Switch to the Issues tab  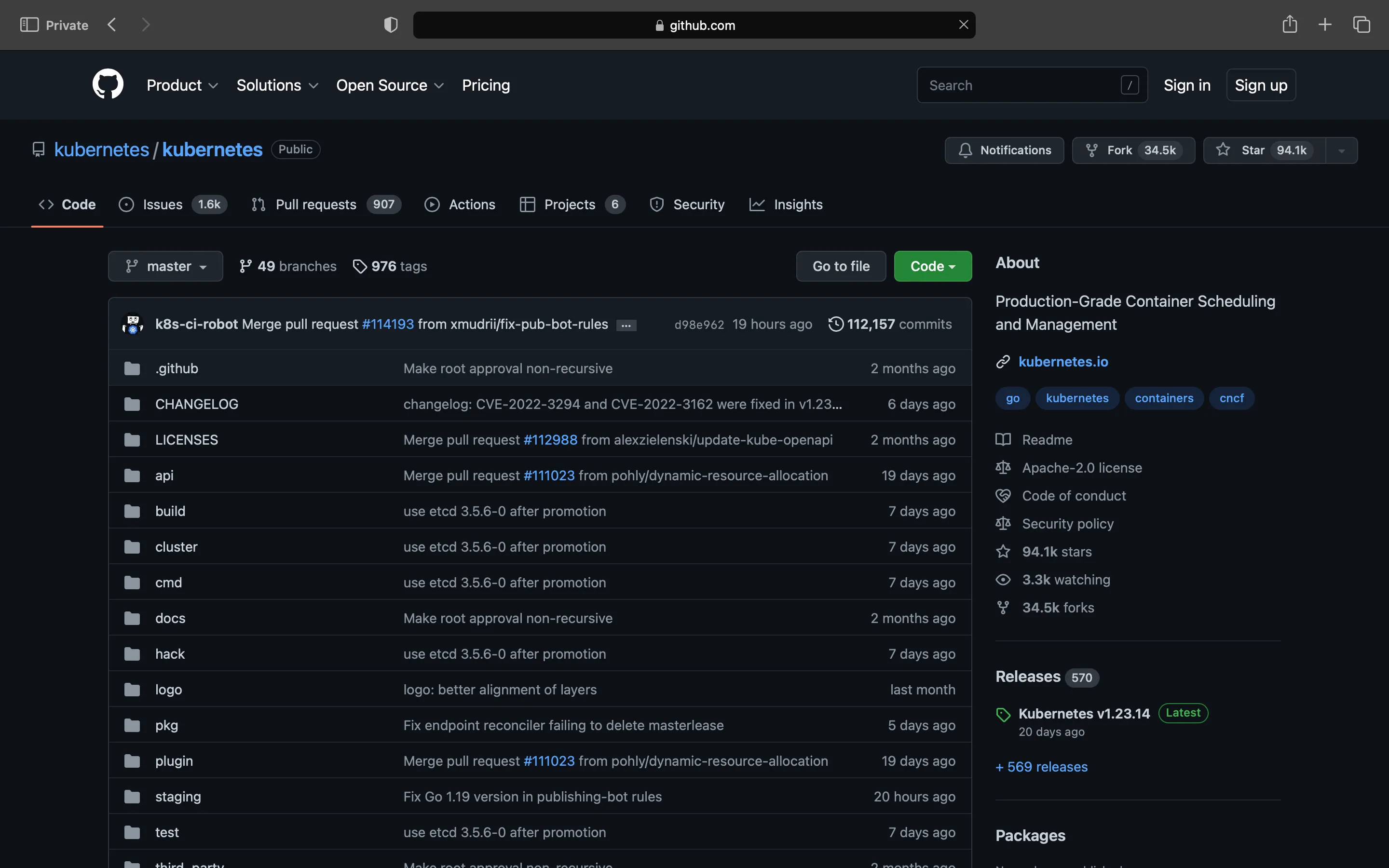(173, 204)
